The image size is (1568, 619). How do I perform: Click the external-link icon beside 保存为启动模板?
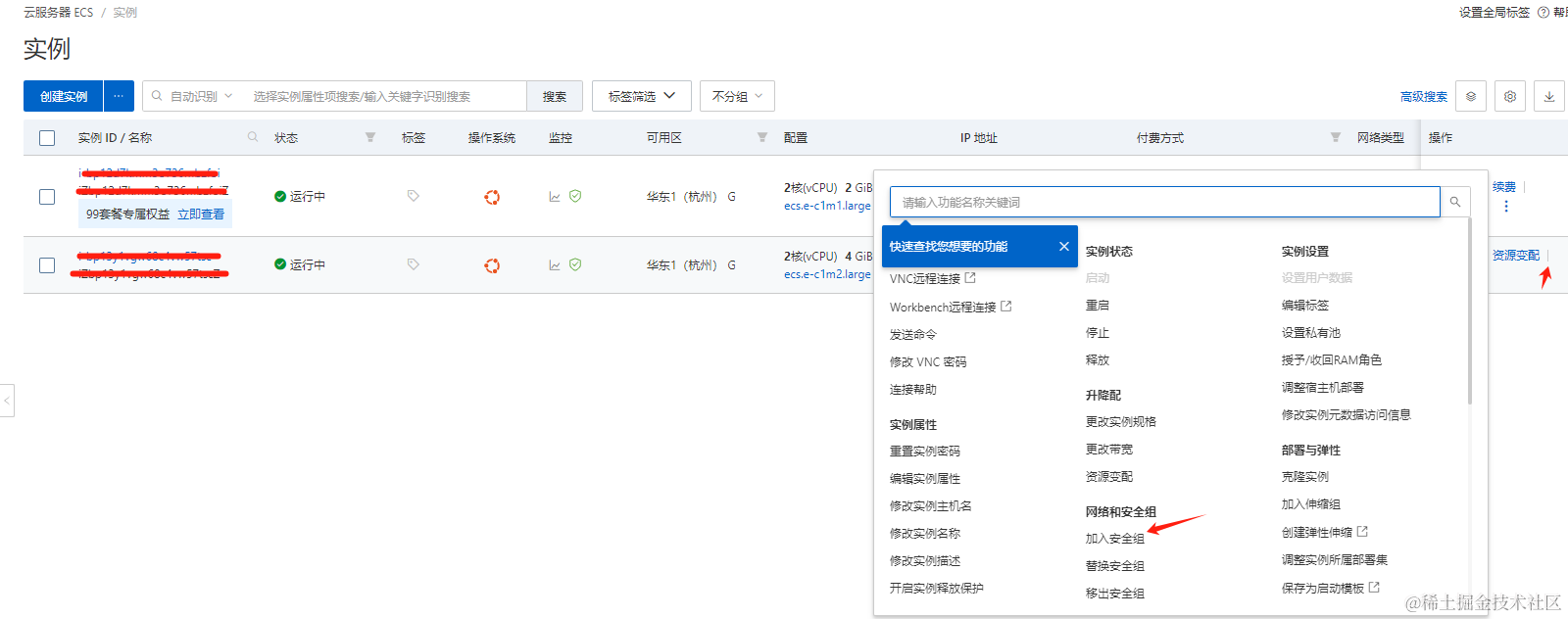(x=1374, y=588)
